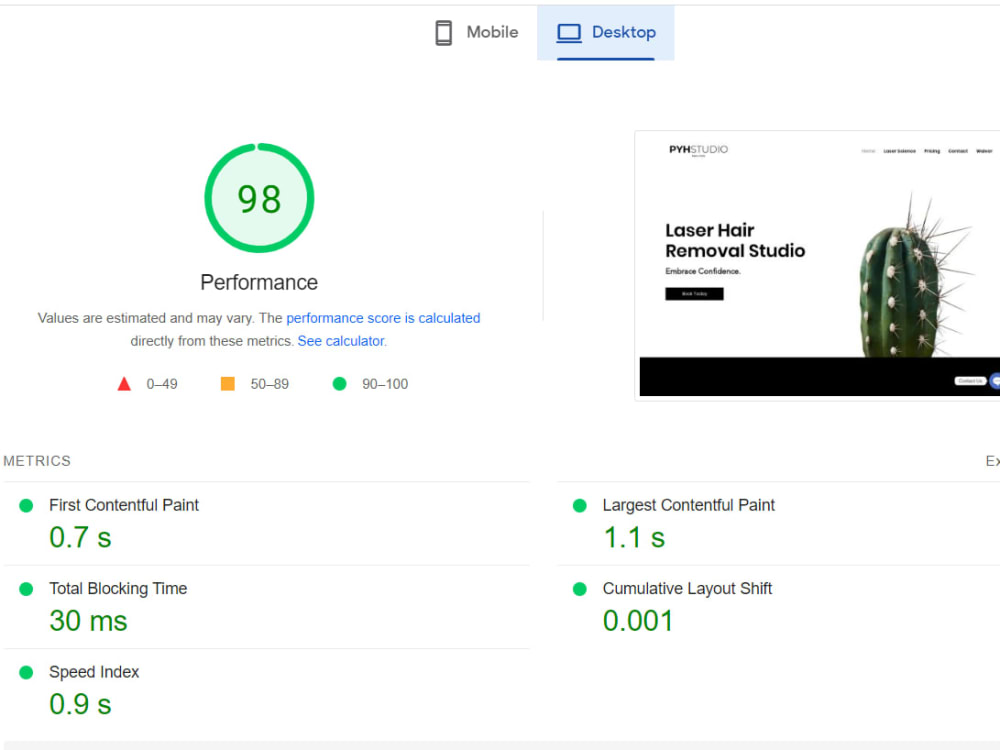Select the Total Blocking Time label

[118, 589]
